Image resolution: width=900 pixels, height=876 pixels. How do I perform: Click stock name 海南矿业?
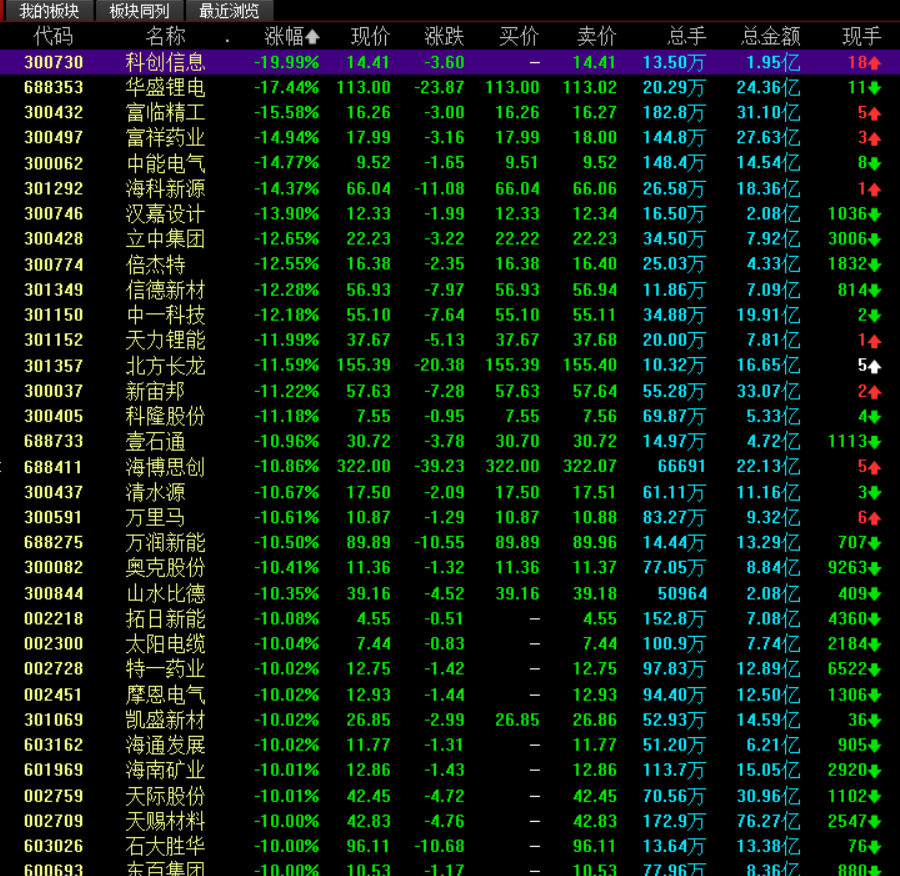(x=165, y=770)
